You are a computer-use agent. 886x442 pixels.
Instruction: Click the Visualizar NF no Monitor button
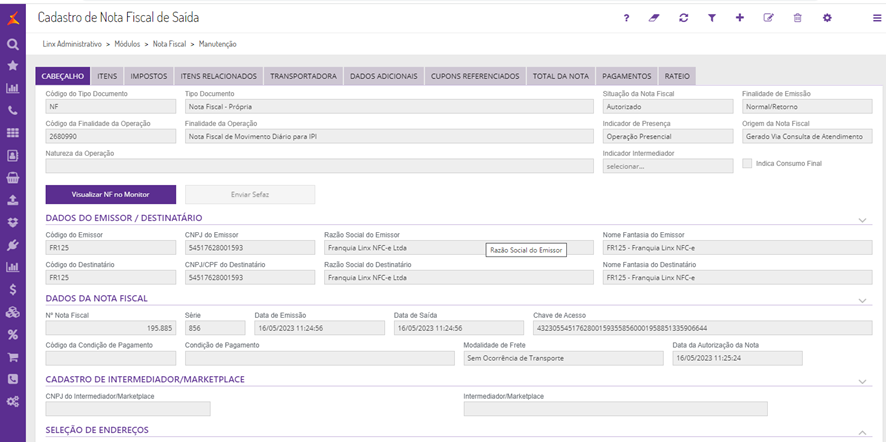pos(111,195)
